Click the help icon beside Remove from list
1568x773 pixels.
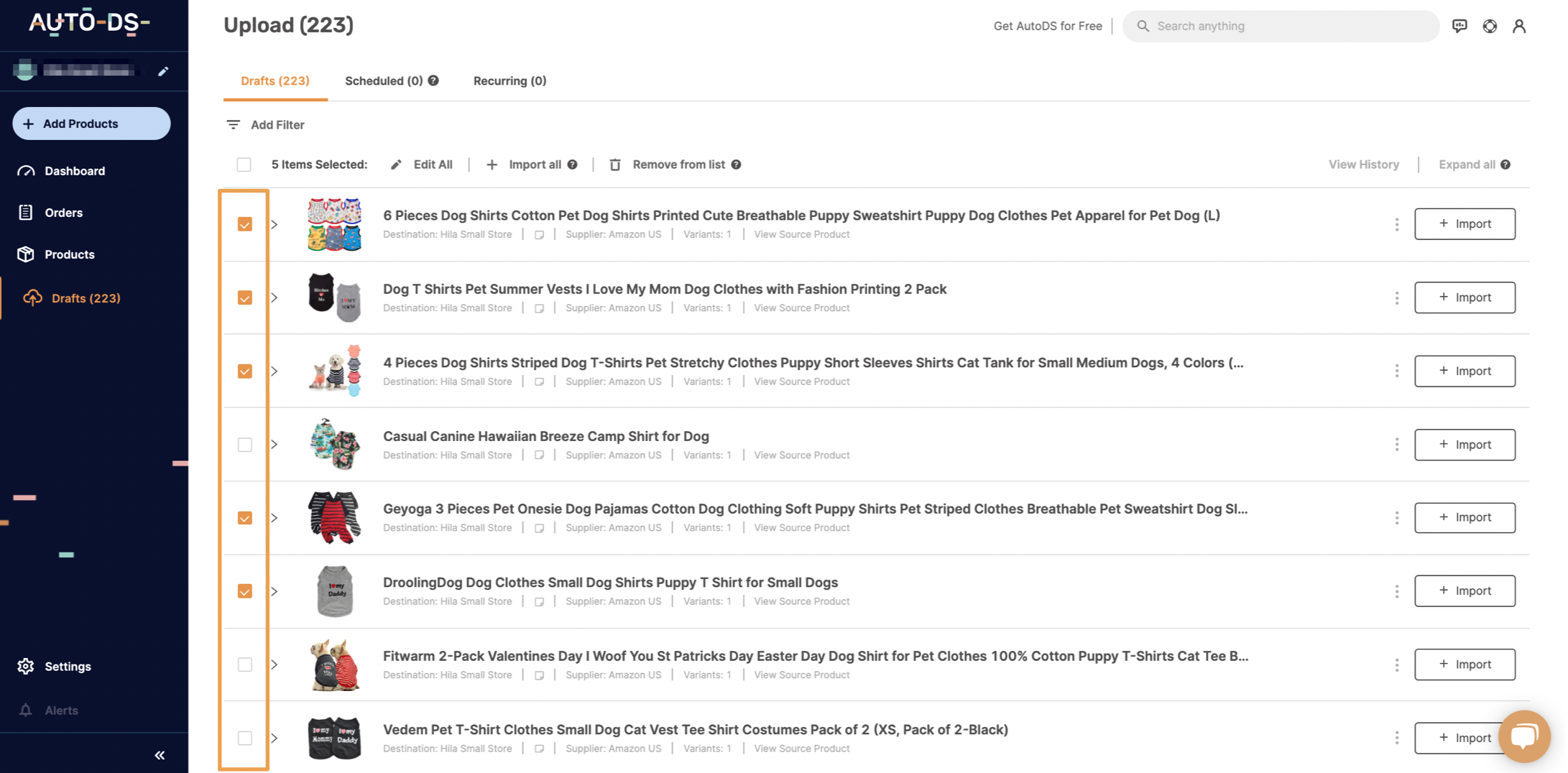point(736,165)
